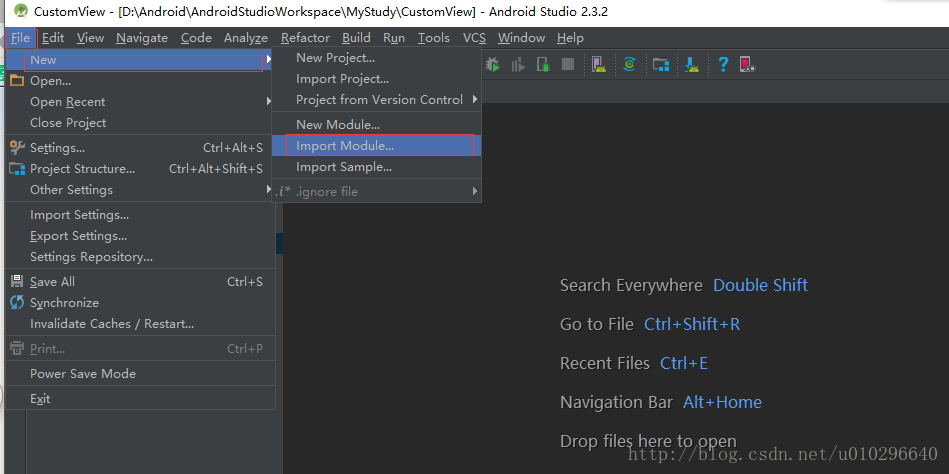This screenshot has height=474, width=949.
Task: Select Export Settings... in the File menu
Action: click(140, 236)
